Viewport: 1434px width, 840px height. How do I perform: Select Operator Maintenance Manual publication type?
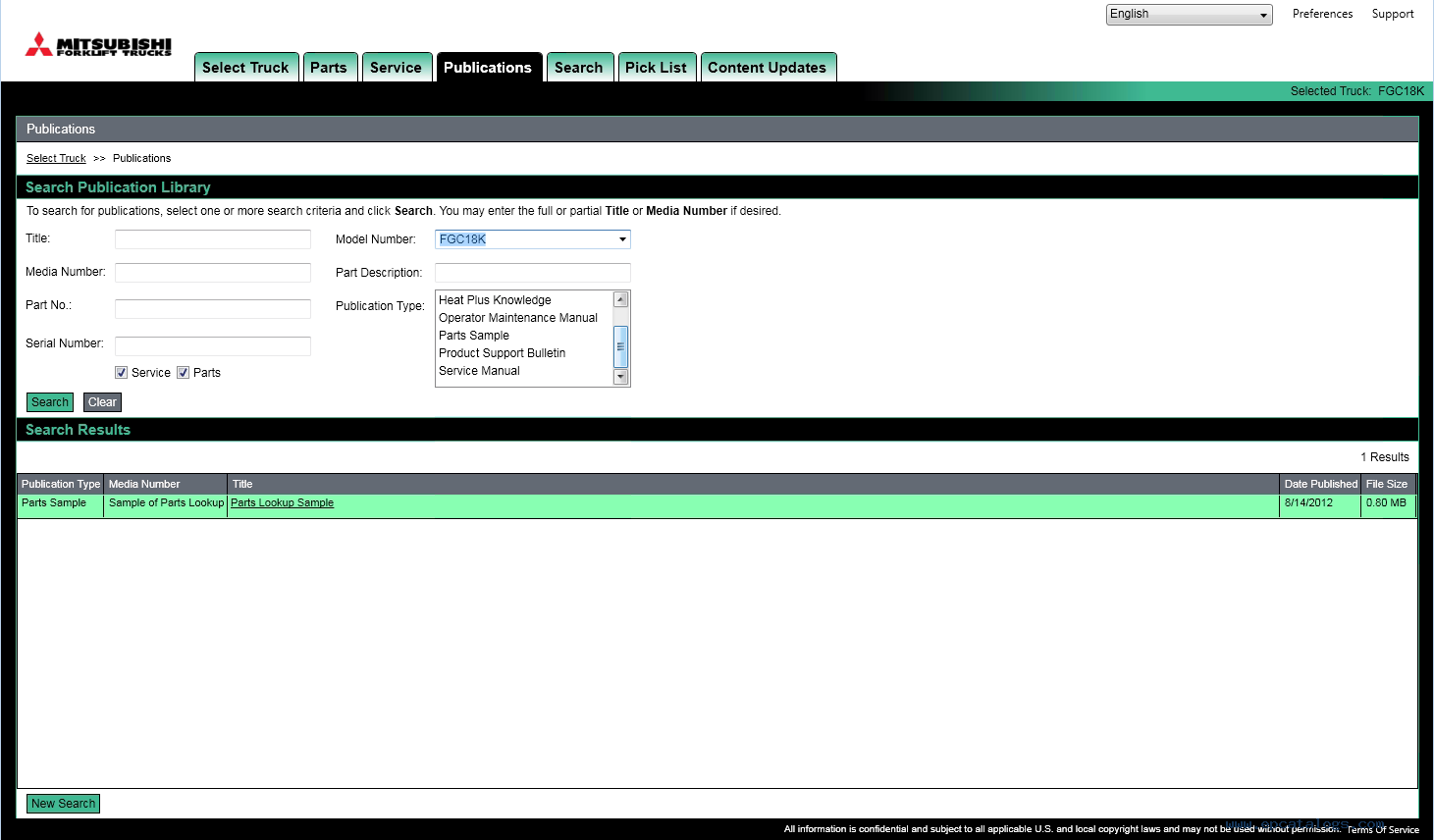pyautogui.click(x=518, y=318)
